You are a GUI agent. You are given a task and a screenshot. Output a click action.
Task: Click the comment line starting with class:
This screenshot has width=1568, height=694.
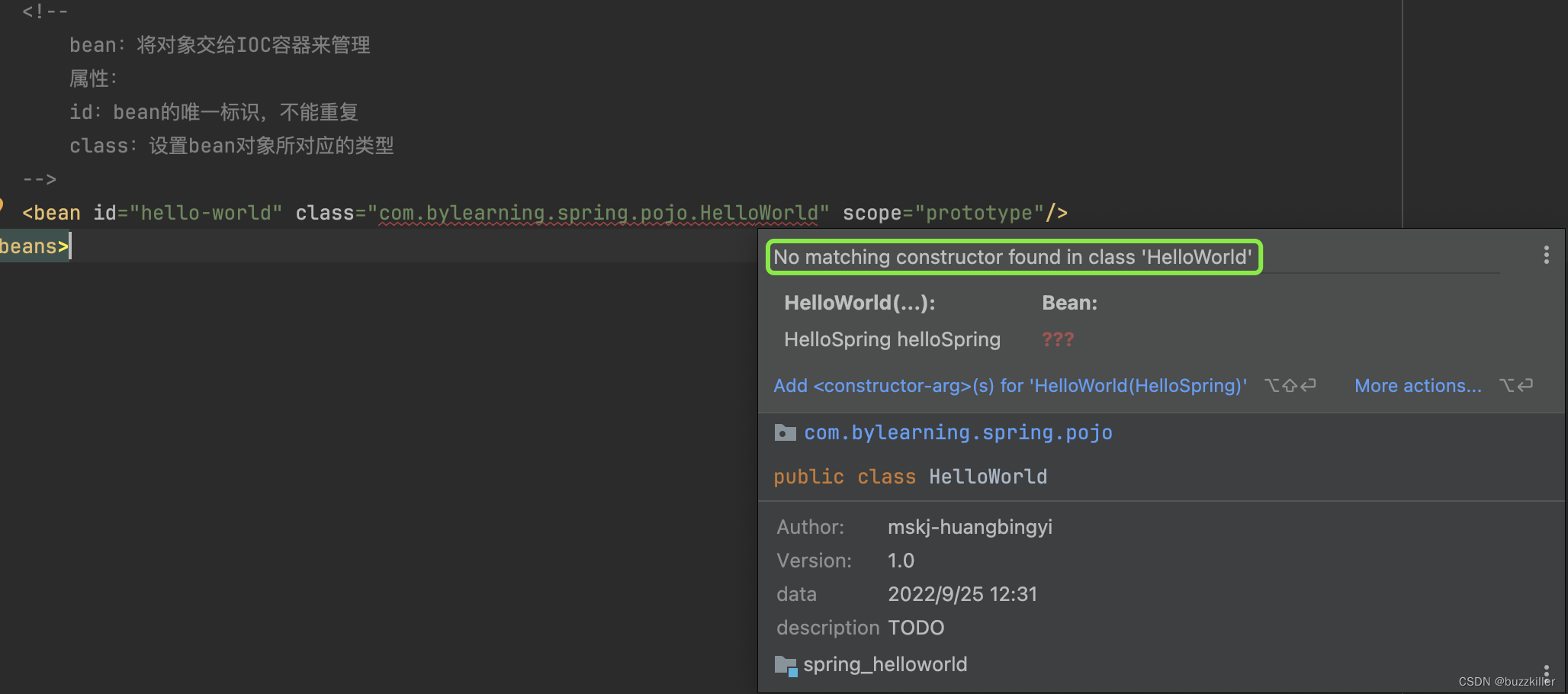coord(231,146)
